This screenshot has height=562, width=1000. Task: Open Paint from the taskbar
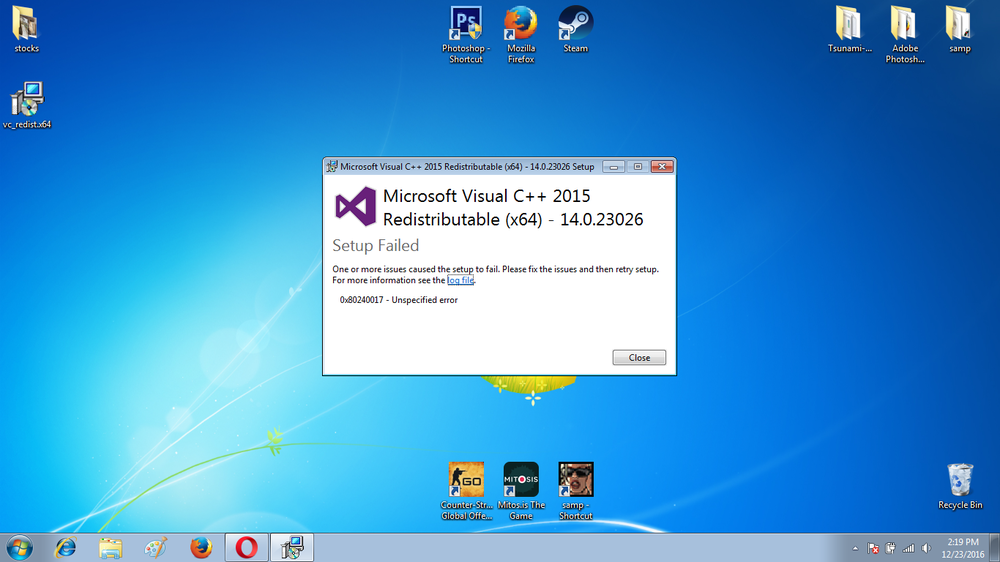point(156,548)
